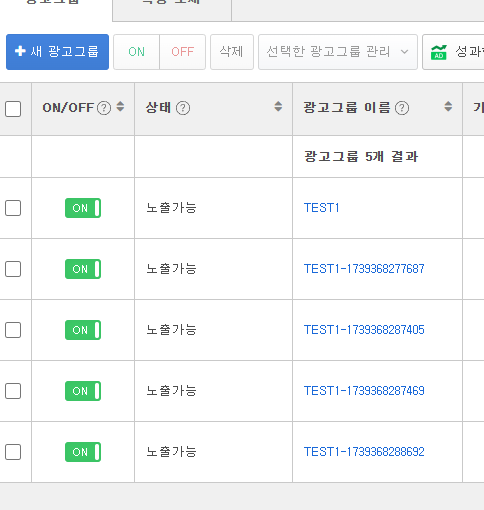Tick the select-all header checkbox

point(13,109)
